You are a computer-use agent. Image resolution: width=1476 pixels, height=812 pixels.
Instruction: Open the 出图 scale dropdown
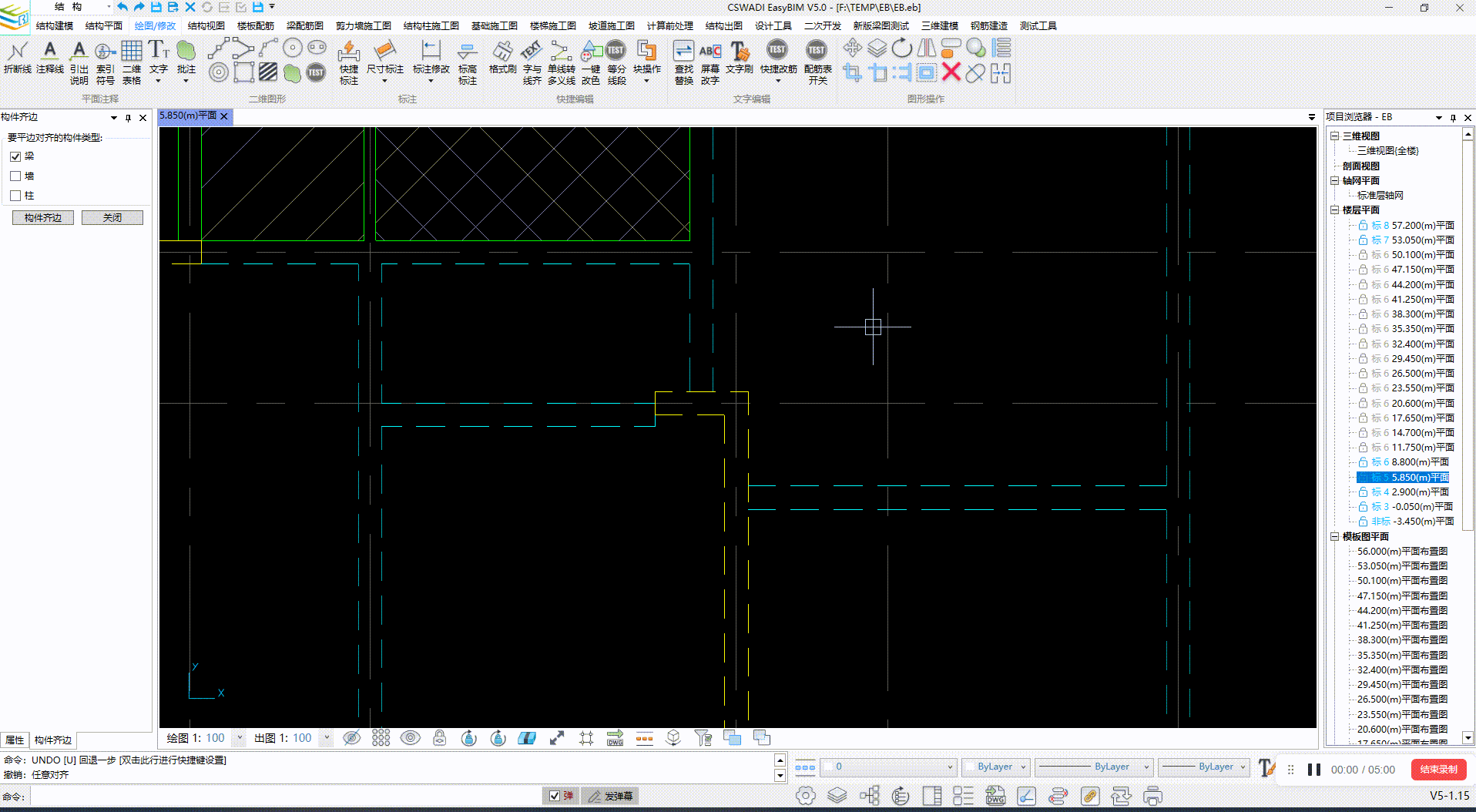[x=327, y=738]
